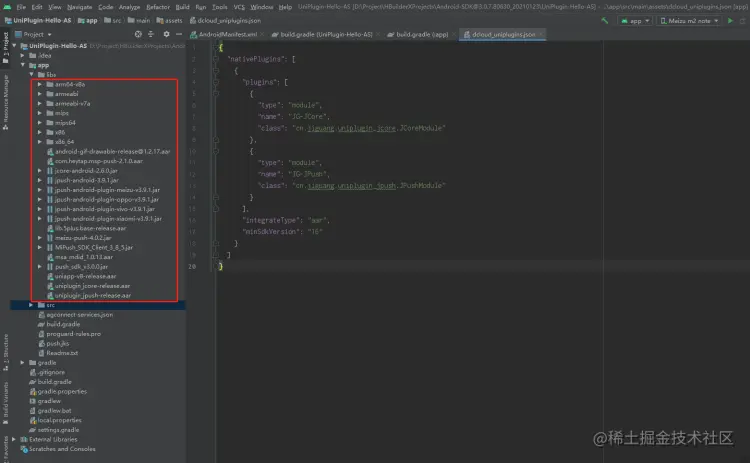Open the File menu
The height and width of the screenshot is (463, 750).
point(21,7)
